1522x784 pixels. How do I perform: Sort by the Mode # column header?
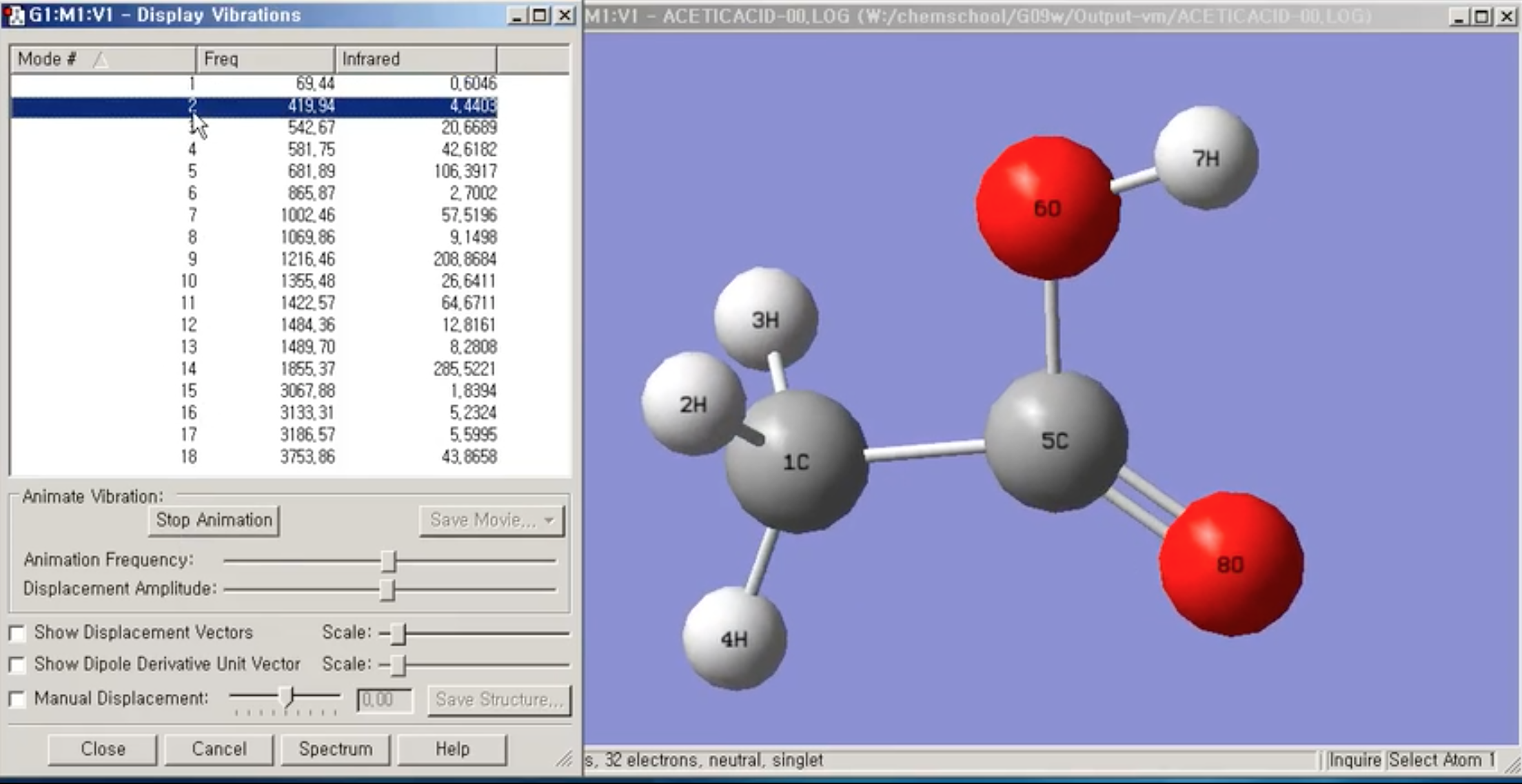point(102,59)
